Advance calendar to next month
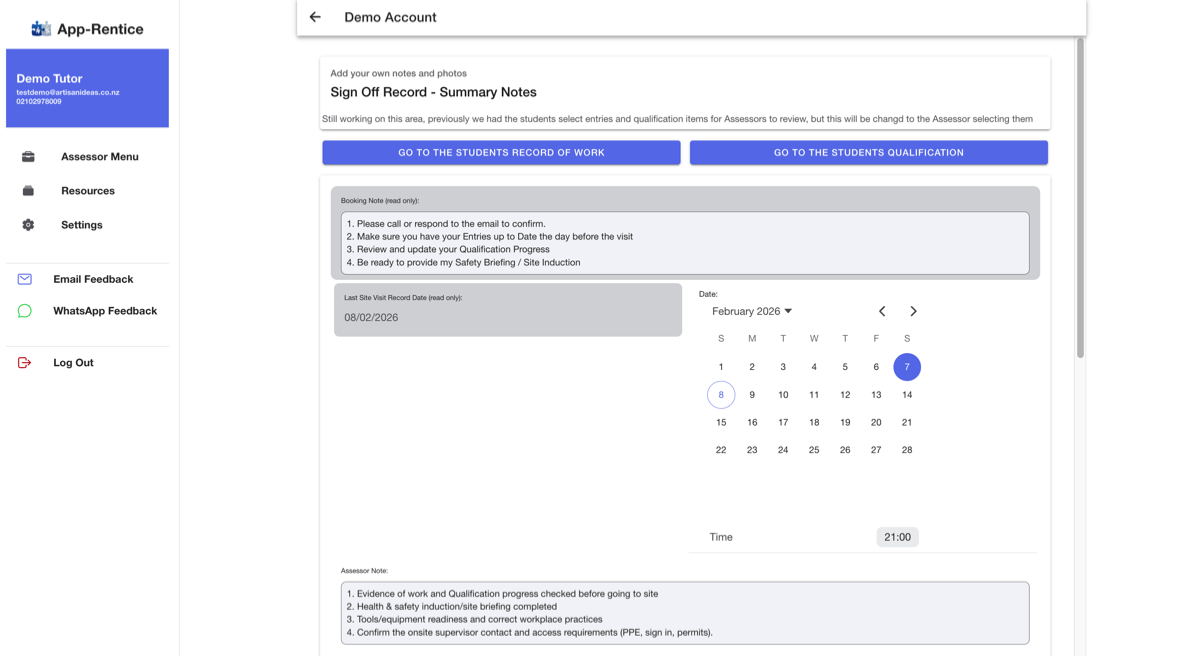The image size is (1200, 656). coord(913,311)
